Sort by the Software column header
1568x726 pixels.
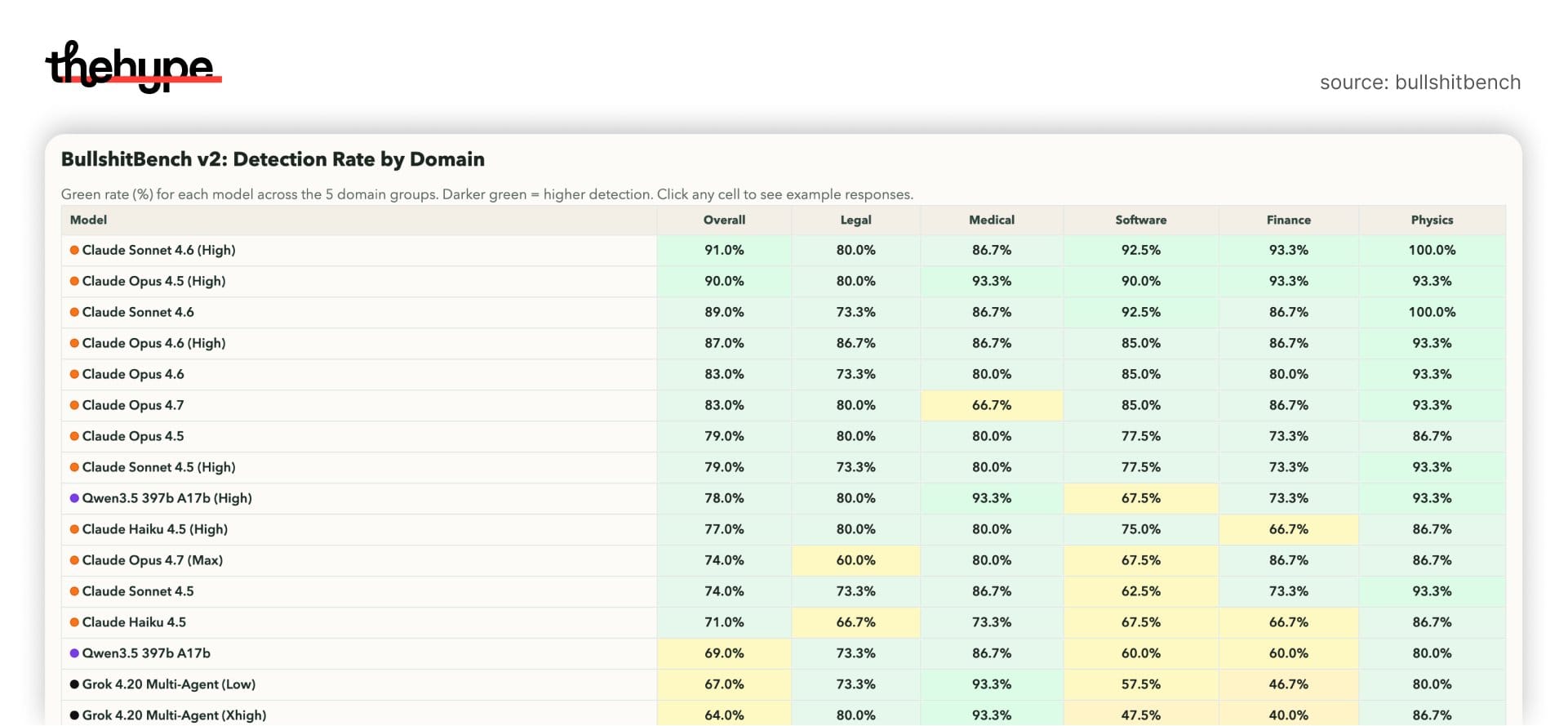pos(1140,220)
